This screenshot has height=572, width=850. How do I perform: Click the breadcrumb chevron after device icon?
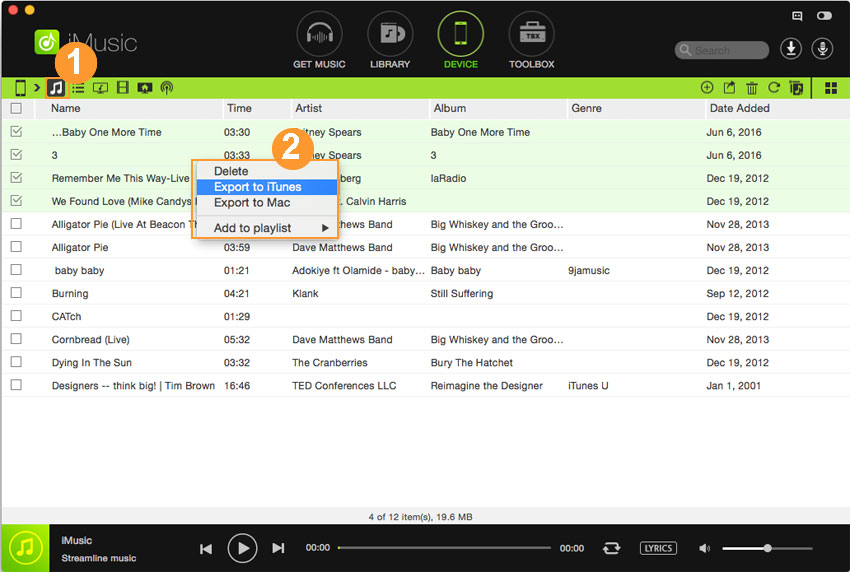click(x=37, y=87)
